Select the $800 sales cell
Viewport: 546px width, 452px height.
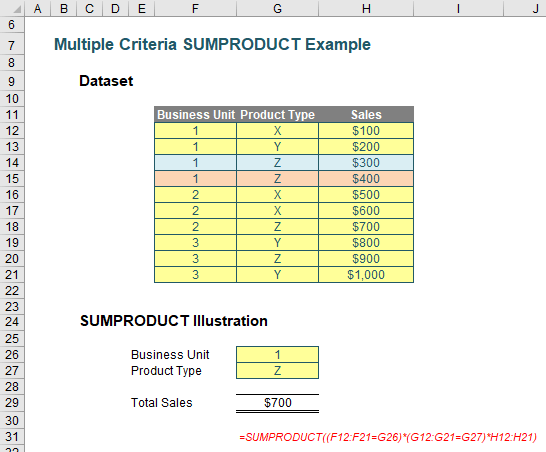point(366,243)
